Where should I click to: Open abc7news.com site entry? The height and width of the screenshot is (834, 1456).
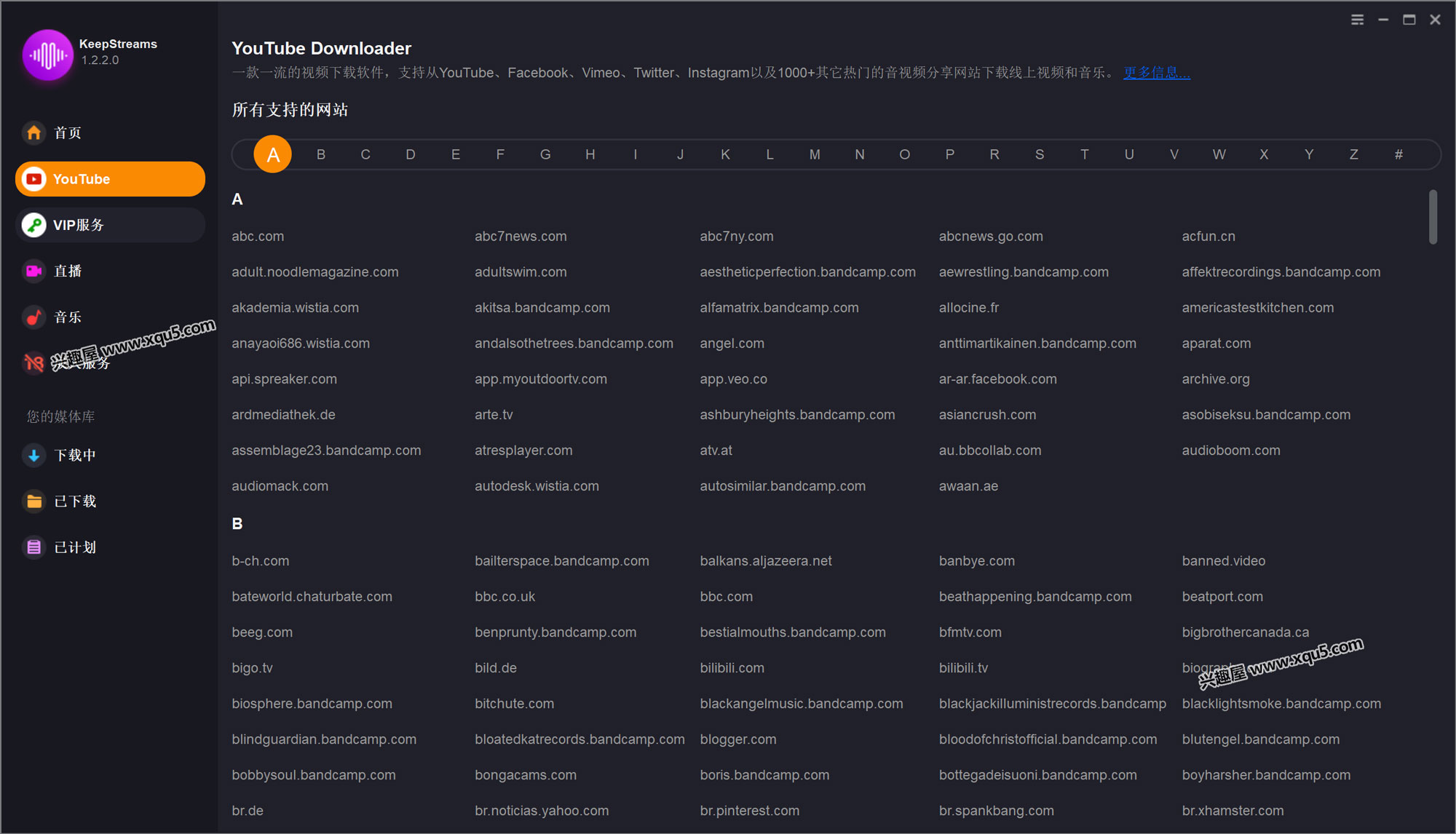pos(521,237)
